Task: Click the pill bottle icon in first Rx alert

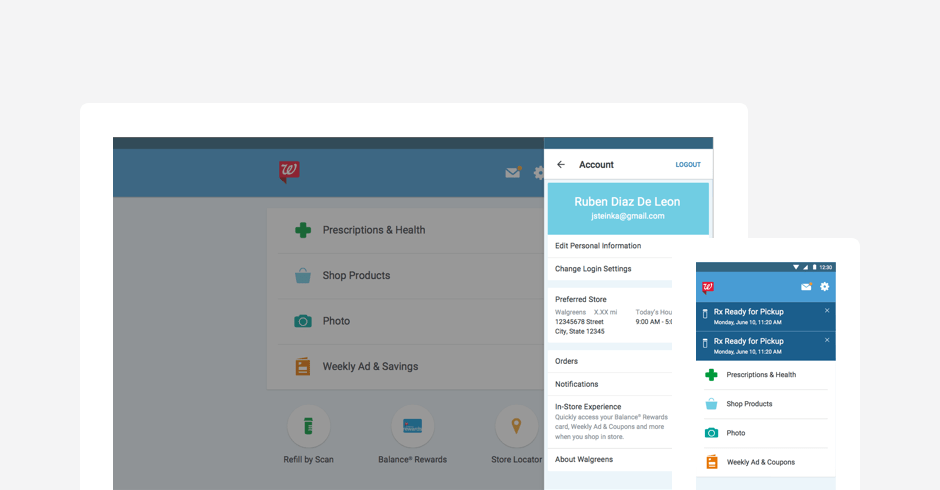Action: coord(705,314)
